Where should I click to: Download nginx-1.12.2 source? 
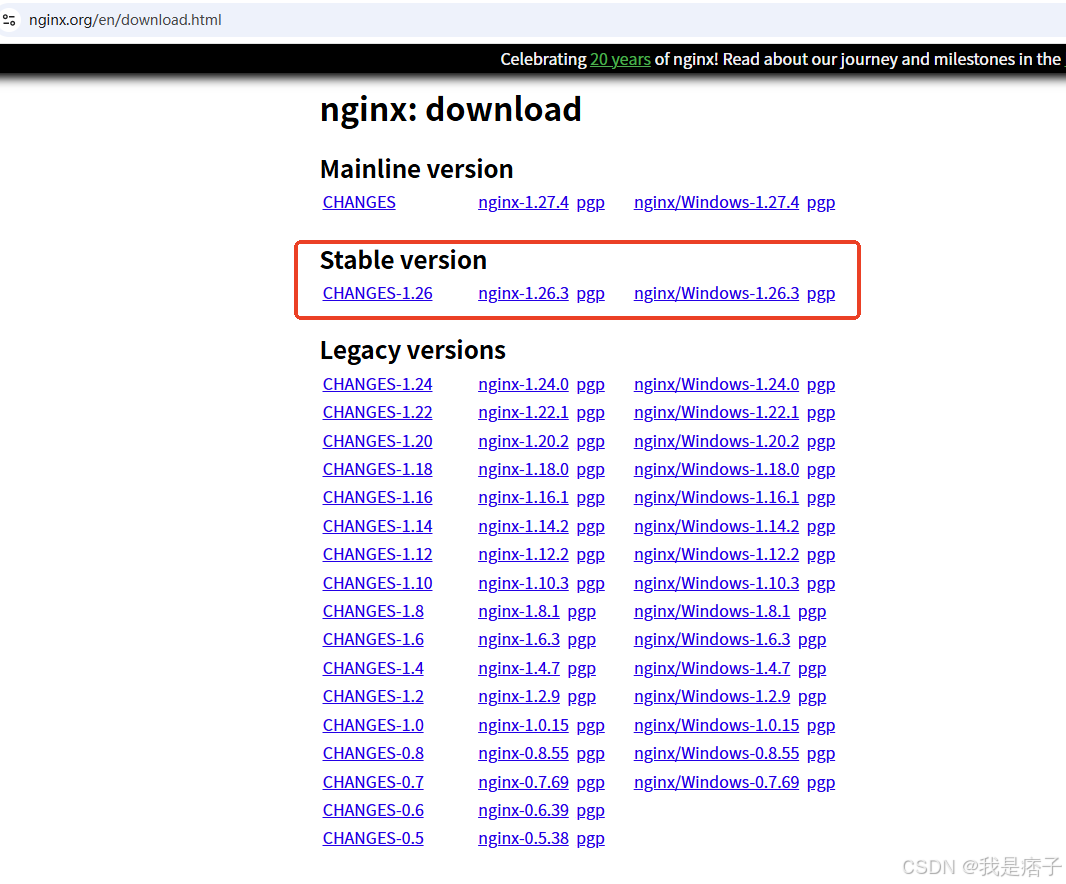point(523,555)
